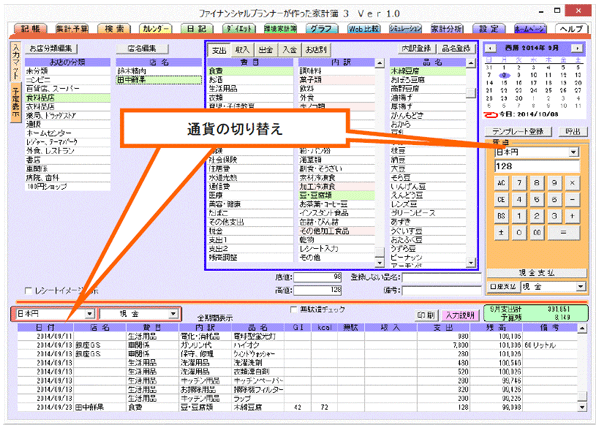Click 店名編集 button
600x427 pixels.
142,49
